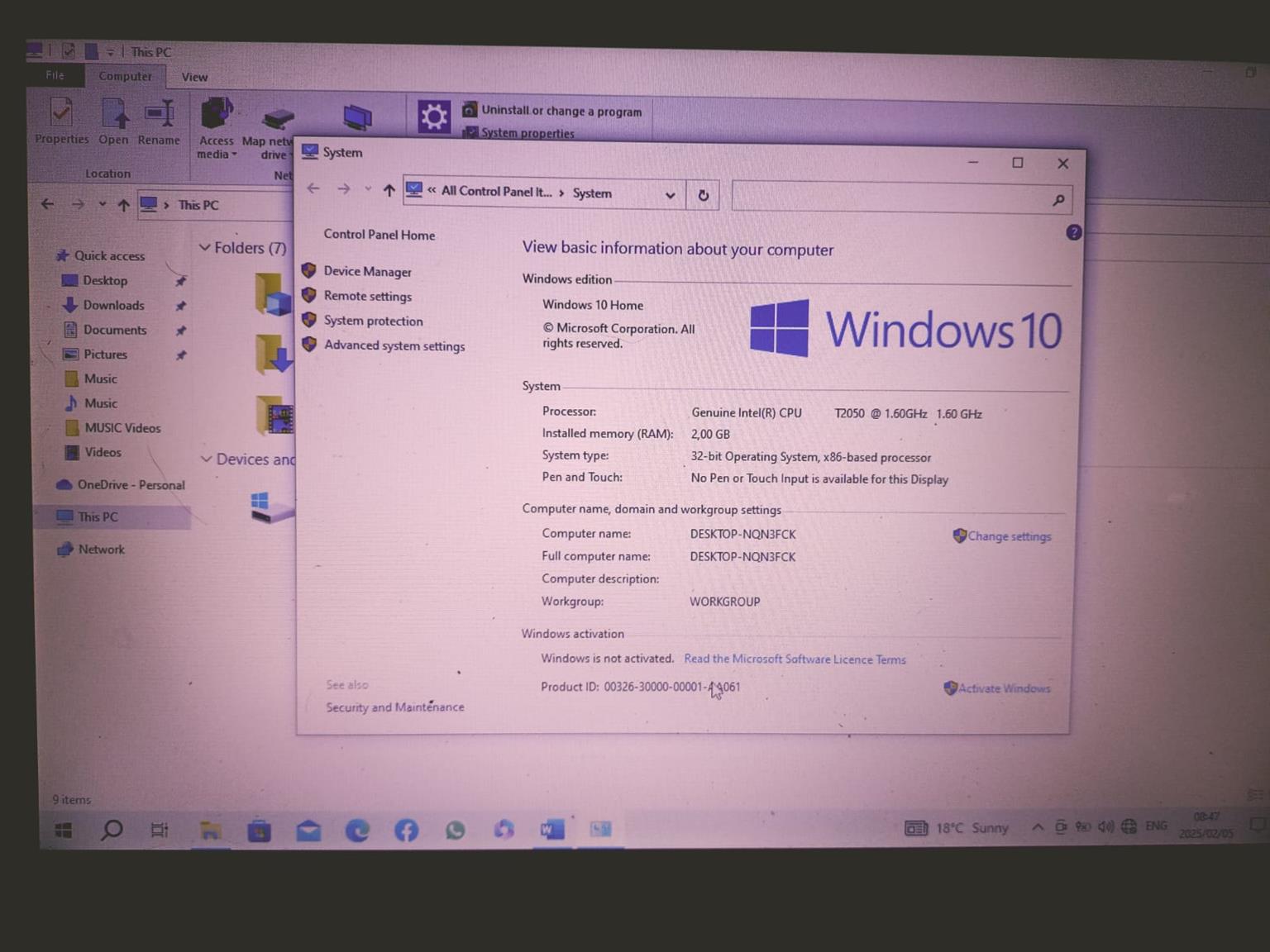Image resolution: width=1270 pixels, height=952 pixels.
Task: Click the help question mark icon
Action: [1073, 233]
